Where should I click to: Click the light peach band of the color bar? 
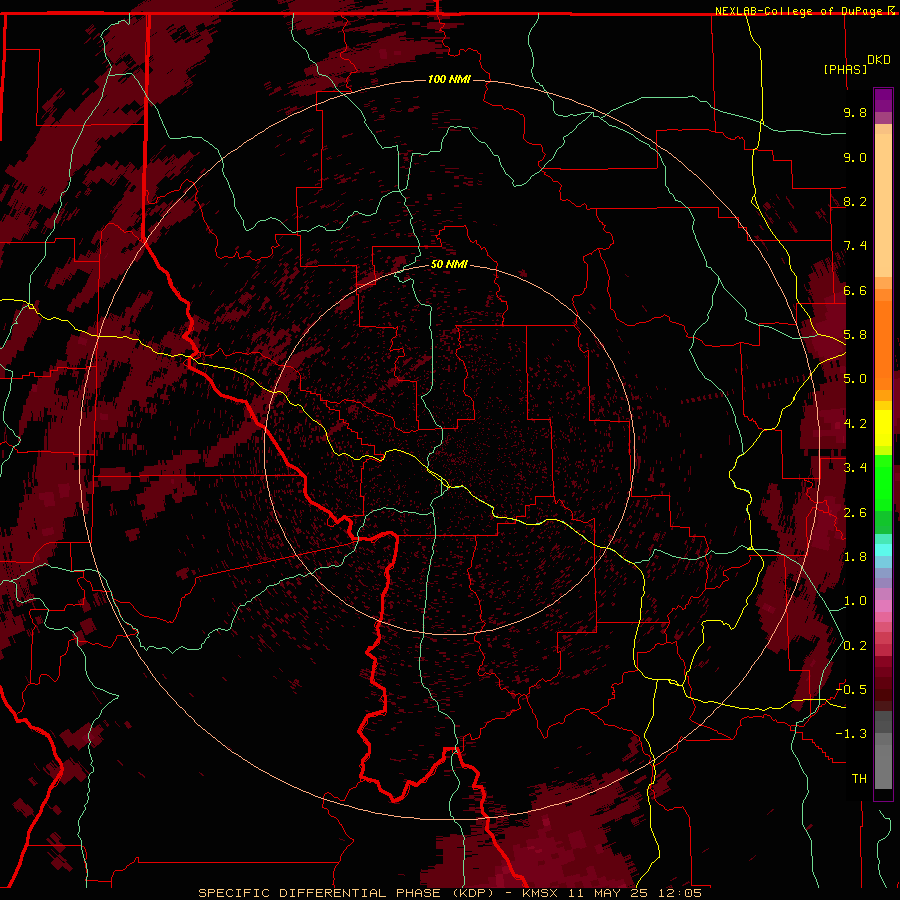pos(883,205)
